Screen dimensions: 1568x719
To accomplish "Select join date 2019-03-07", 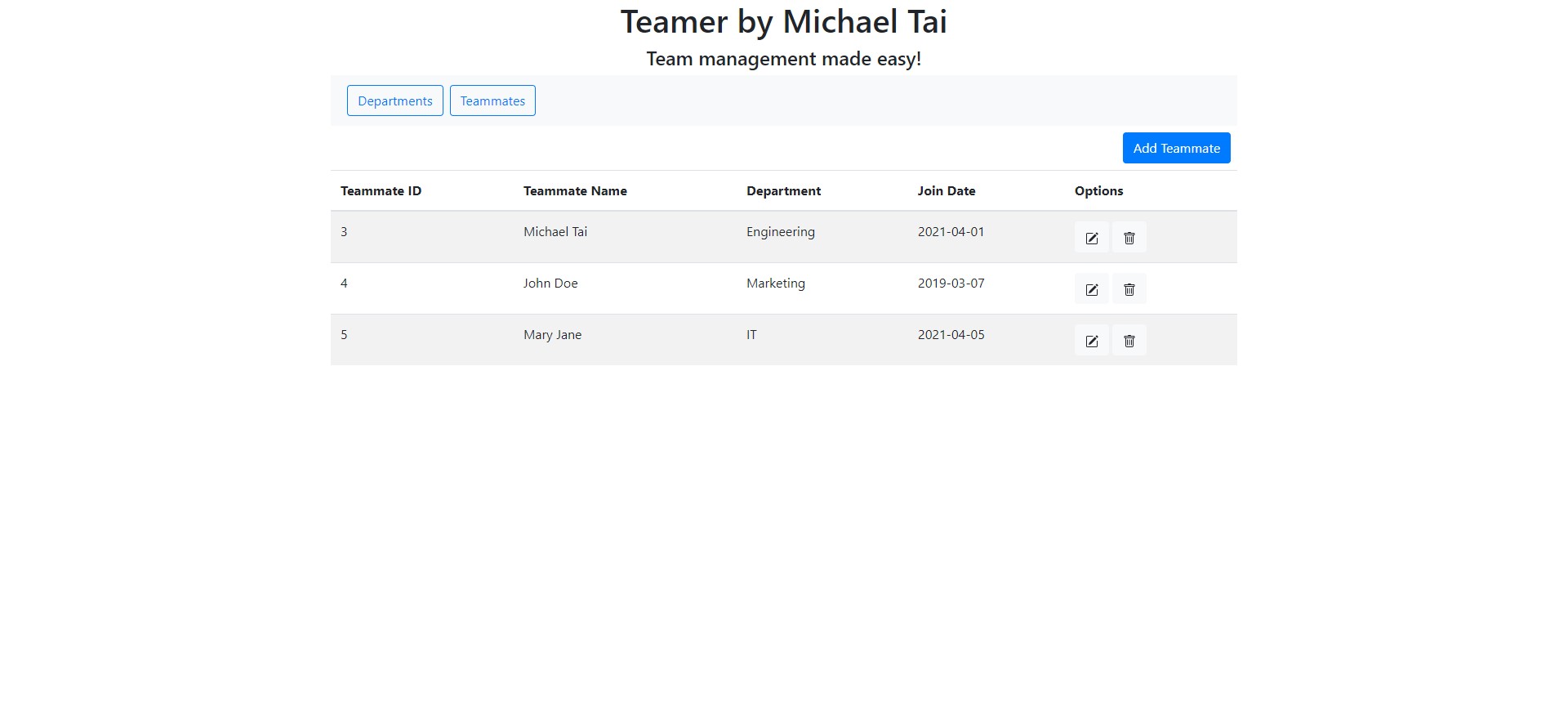I will pos(951,284).
